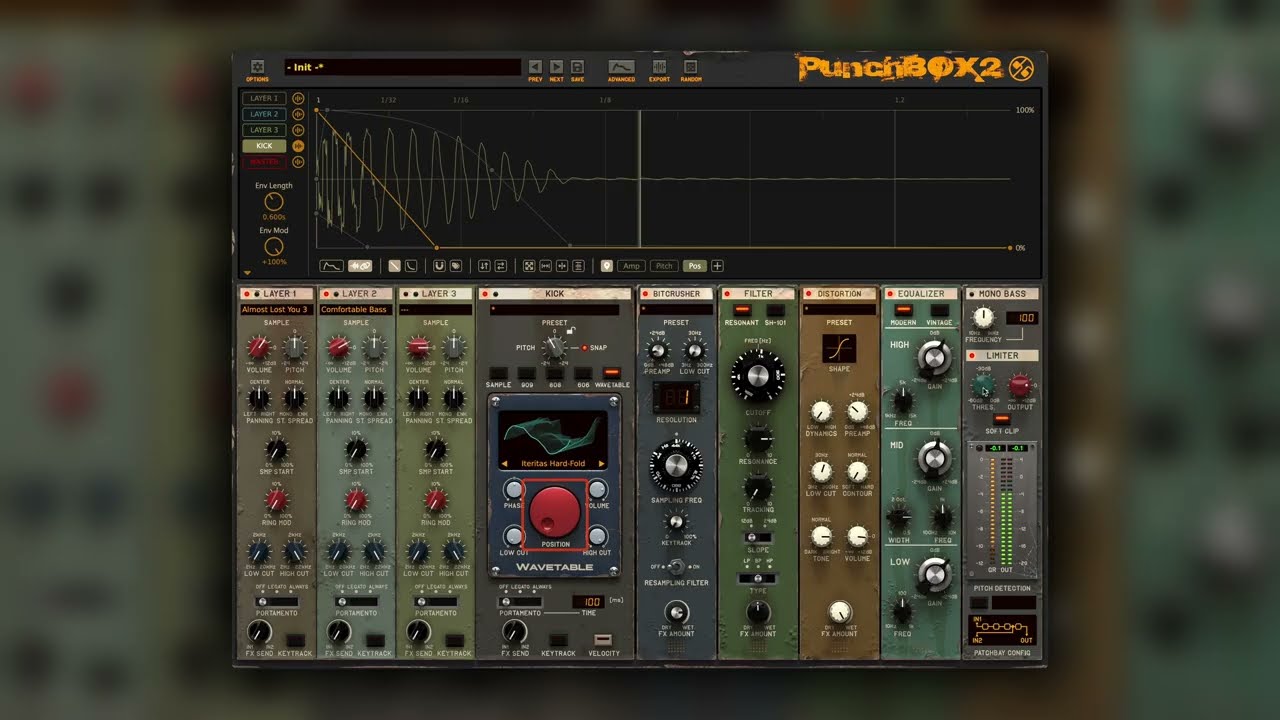Open the Kick preset selector
Viewport: 1280px width, 720px height.
pyautogui.click(x=555, y=310)
